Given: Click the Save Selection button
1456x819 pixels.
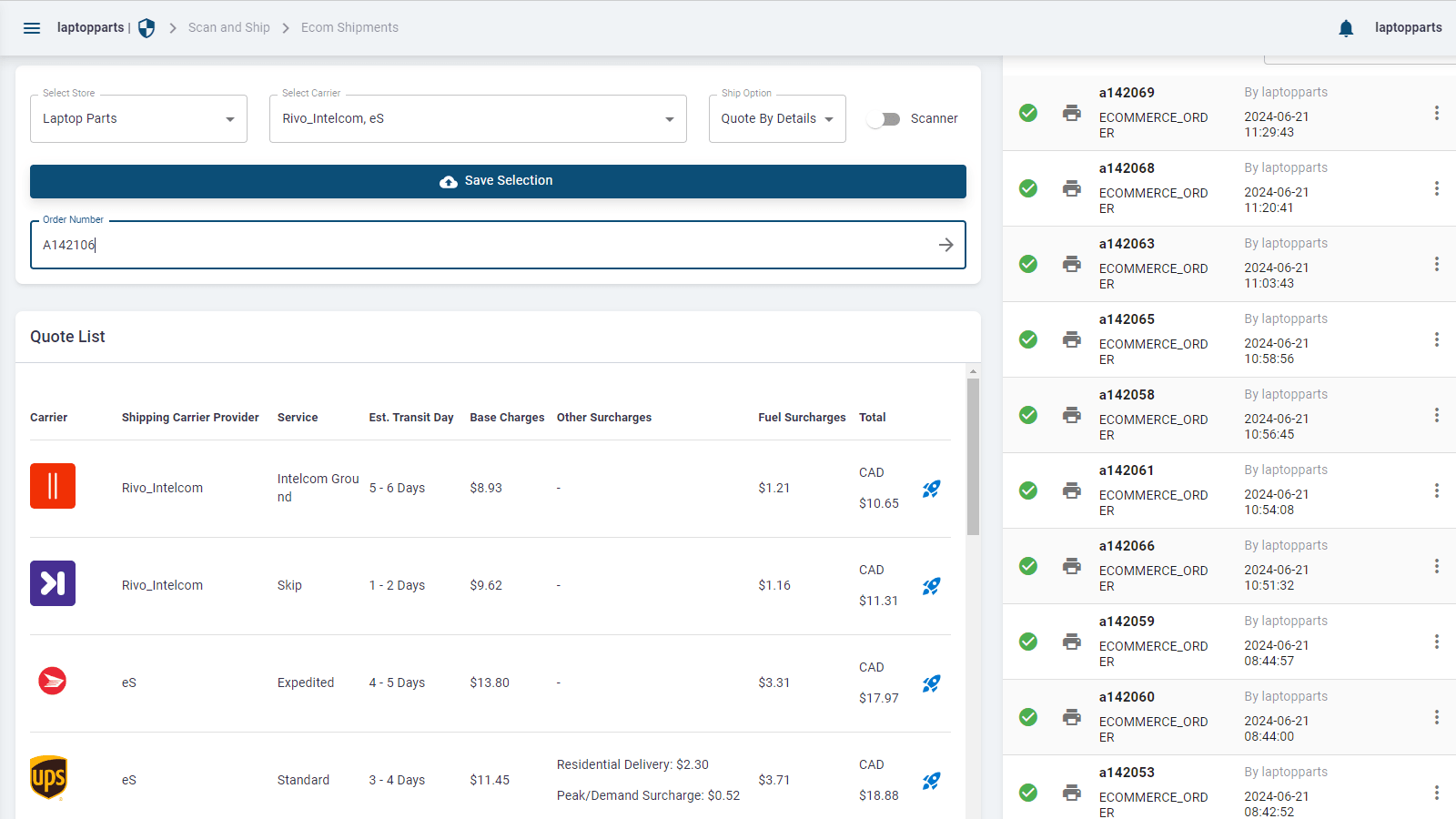Looking at the screenshot, I should pyautogui.click(x=498, y=181).
